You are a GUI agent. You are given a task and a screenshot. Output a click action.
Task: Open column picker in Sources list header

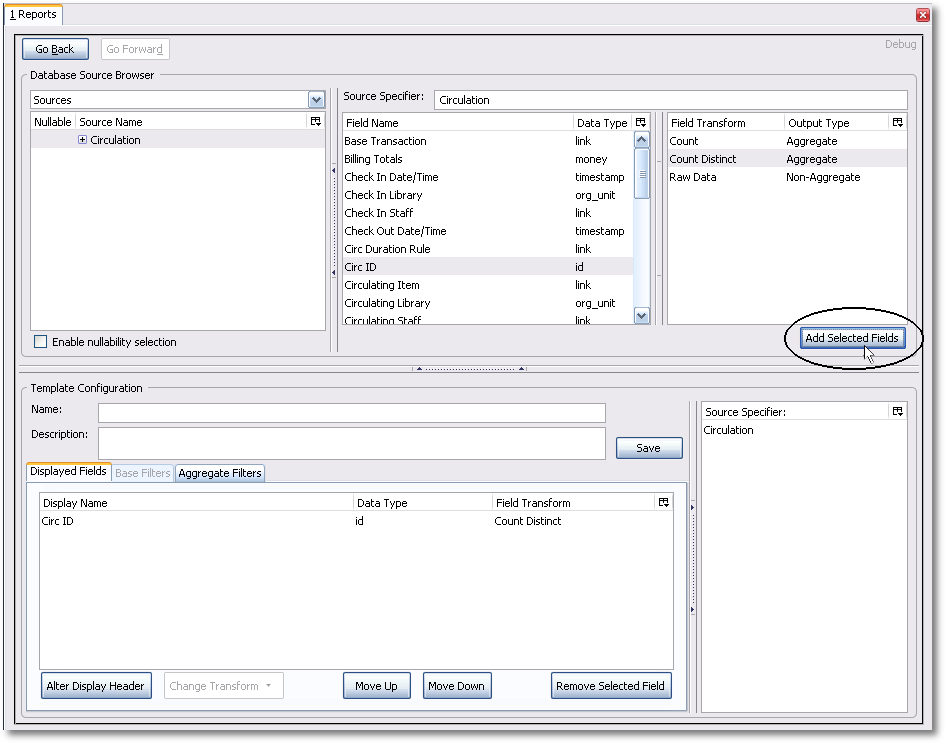point(316,122)
